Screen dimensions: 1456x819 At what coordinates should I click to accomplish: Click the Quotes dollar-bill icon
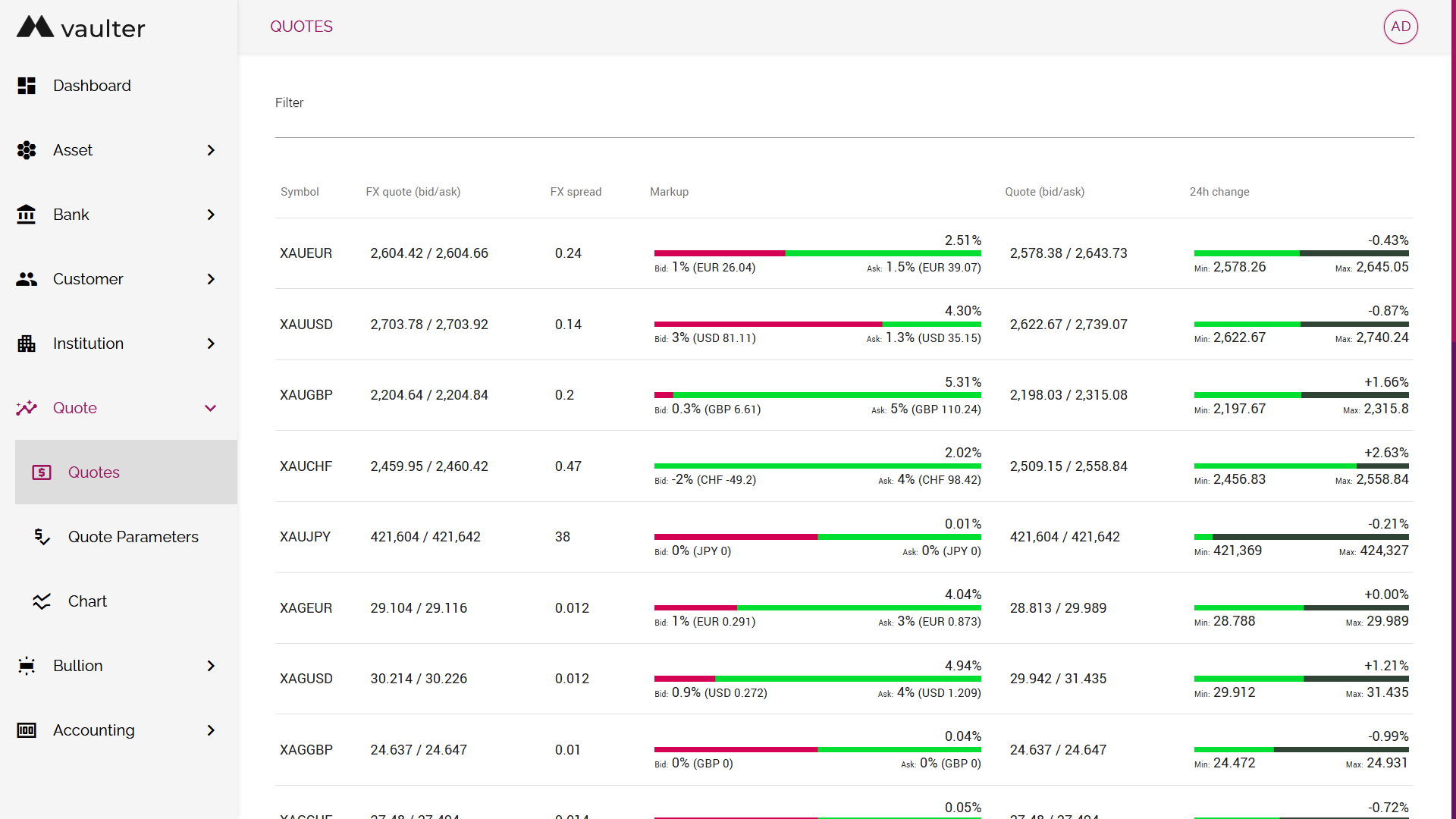tap(42, 472)
